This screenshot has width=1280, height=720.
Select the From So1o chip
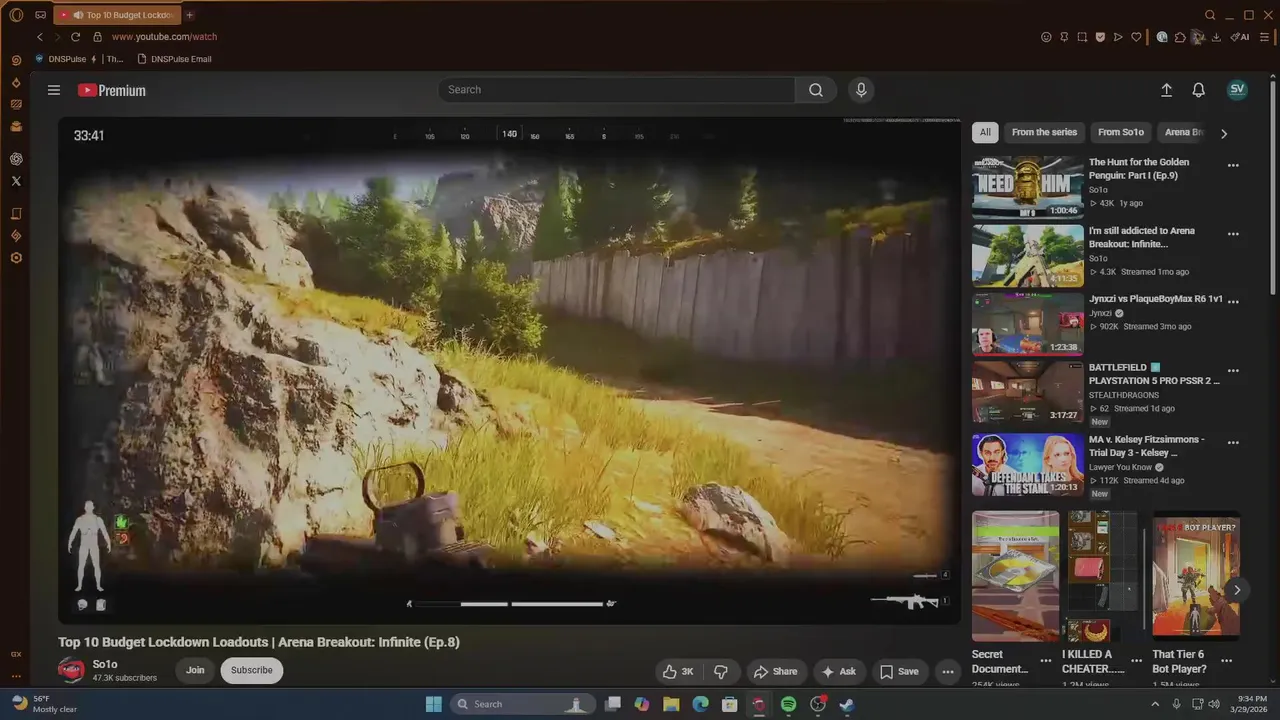[x=1120, y=132]
